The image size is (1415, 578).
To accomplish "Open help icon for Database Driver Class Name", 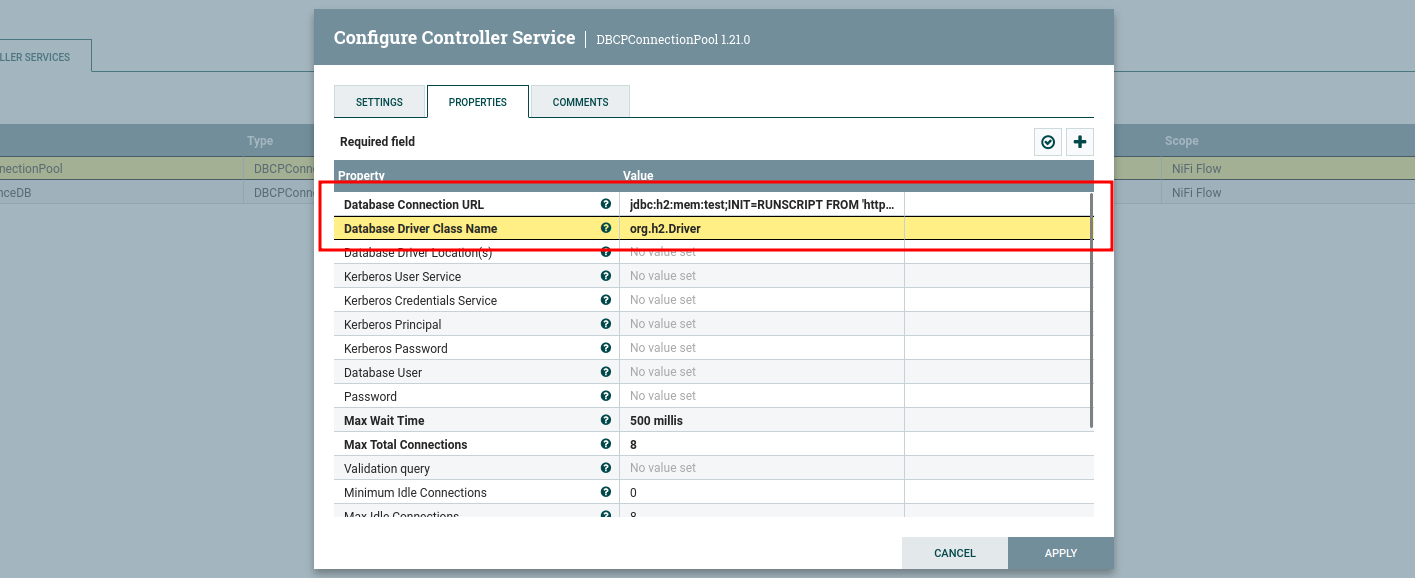I will (606, 228).
